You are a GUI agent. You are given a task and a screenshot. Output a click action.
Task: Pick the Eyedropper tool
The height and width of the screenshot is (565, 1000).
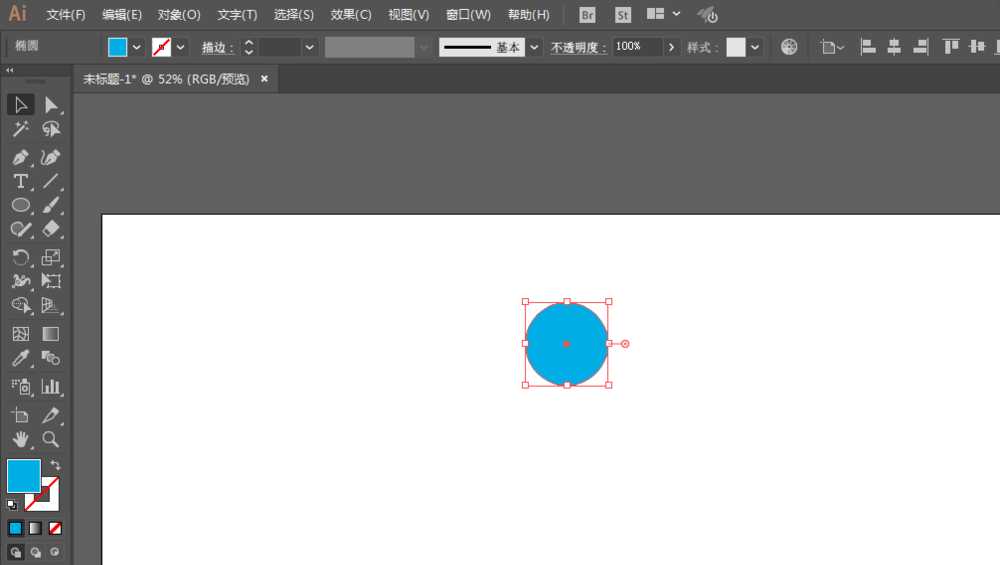20,358
